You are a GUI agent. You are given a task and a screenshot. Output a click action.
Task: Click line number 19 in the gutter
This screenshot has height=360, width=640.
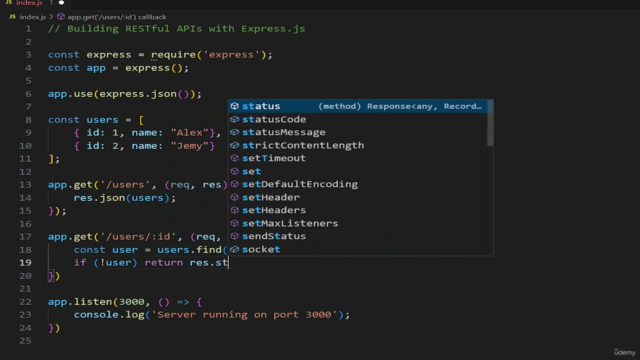25,262
